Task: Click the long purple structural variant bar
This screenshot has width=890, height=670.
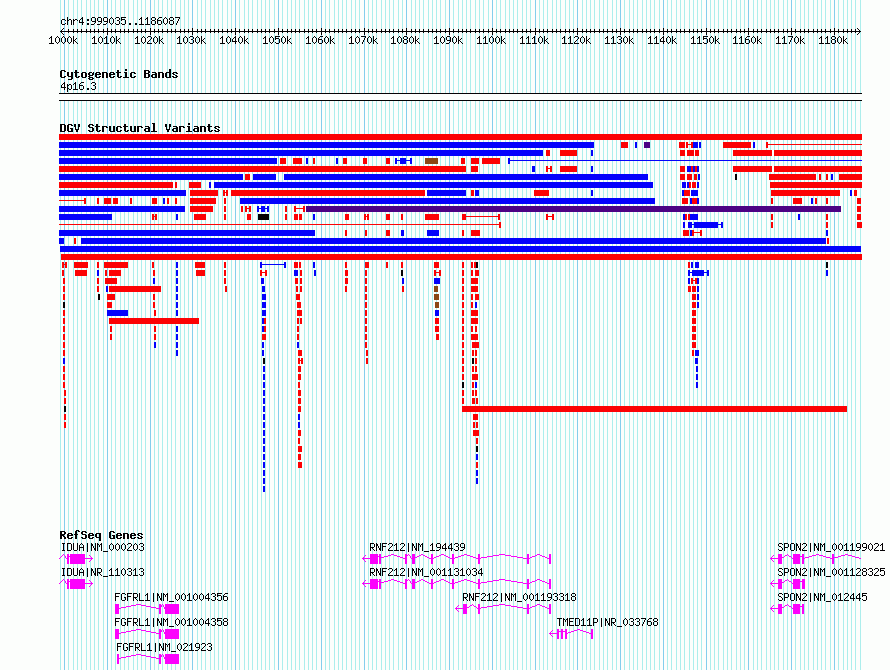Action: (x=573, y=209)
